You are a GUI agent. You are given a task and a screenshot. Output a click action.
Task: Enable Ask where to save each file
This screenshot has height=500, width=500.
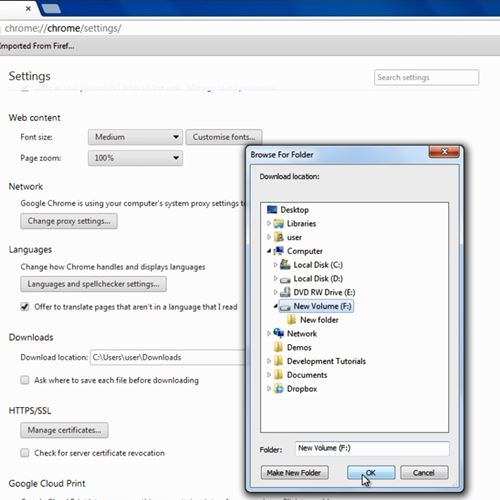pos(25,380)
